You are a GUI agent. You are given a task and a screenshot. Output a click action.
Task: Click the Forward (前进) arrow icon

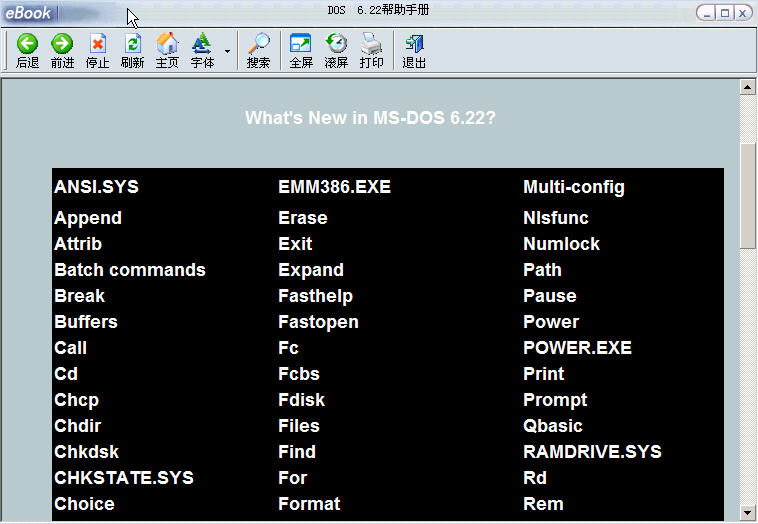[62, 44]
